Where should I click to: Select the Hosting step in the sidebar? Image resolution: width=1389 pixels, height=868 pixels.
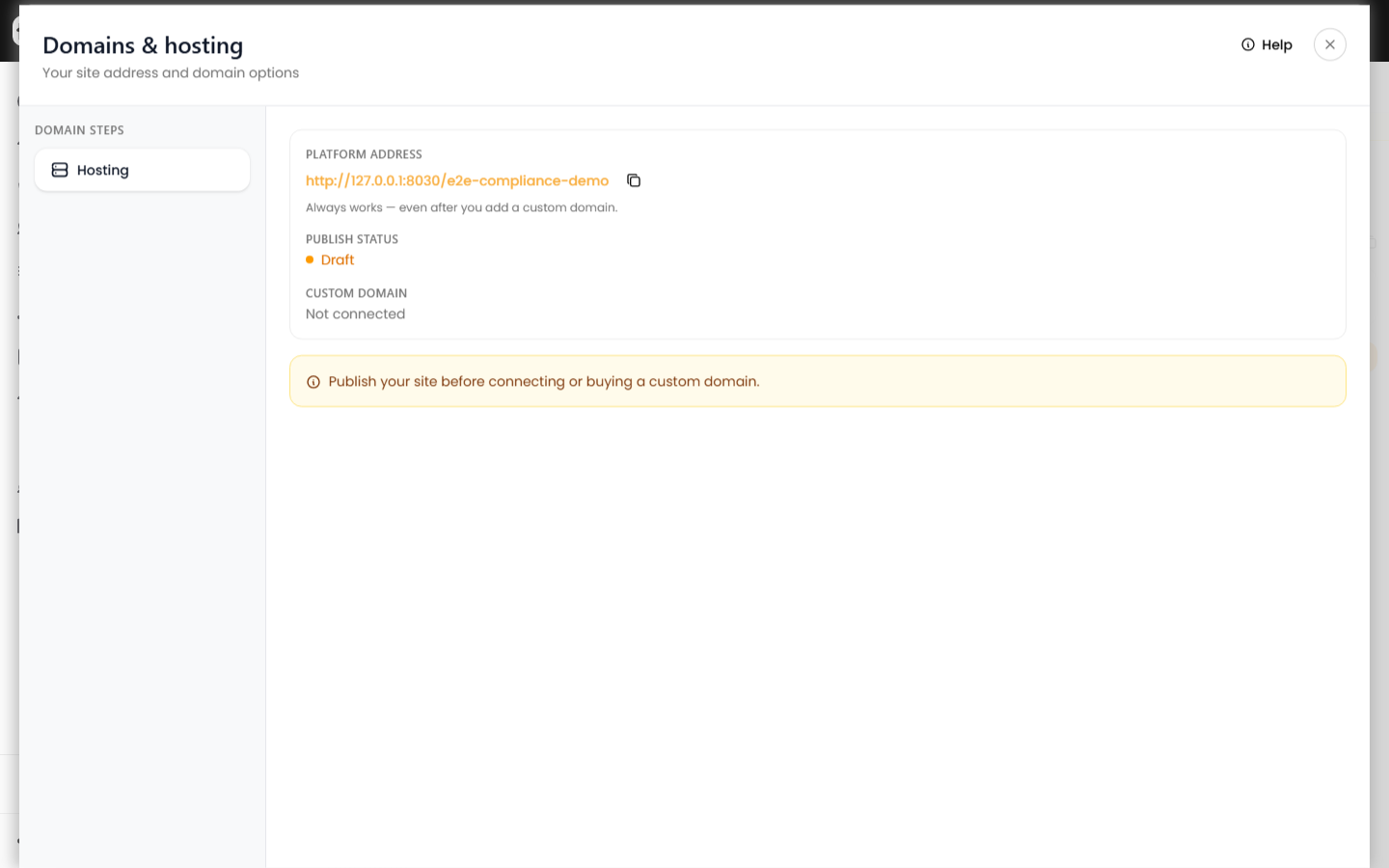(x=142, y=170)
